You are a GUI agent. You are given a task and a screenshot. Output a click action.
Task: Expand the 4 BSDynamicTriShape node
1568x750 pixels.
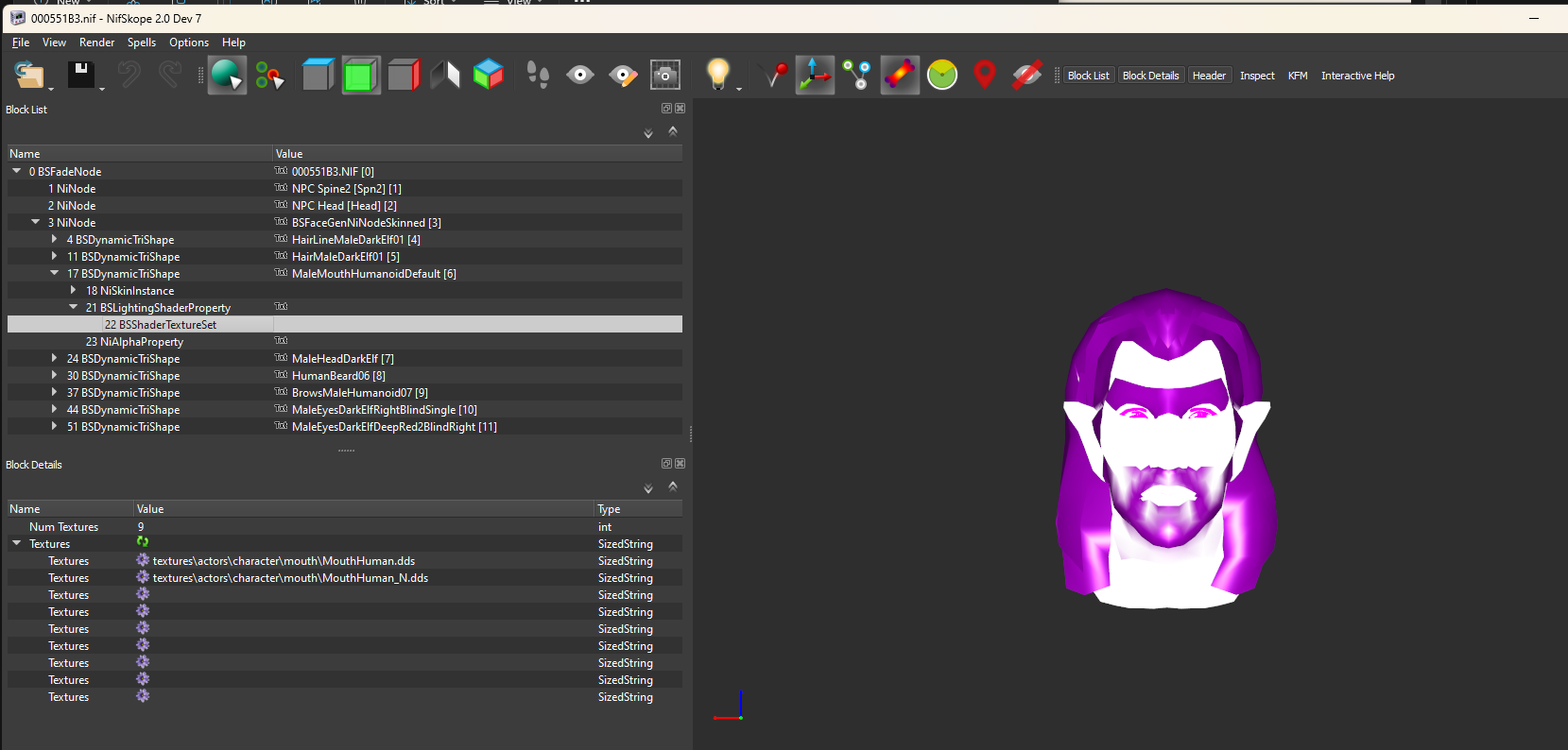tap(55, 239)
